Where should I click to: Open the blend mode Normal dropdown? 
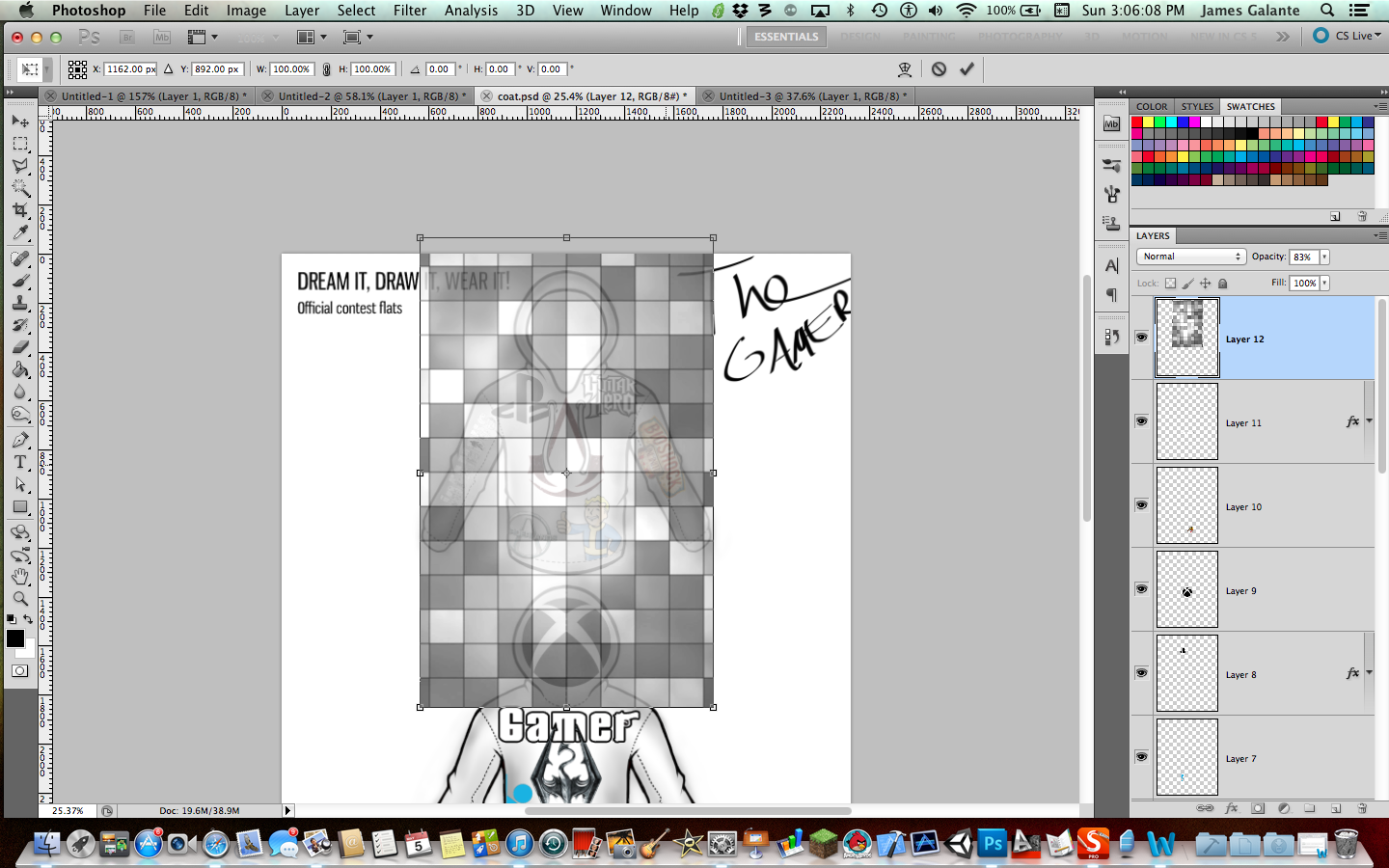click(x=1192, y=257)
